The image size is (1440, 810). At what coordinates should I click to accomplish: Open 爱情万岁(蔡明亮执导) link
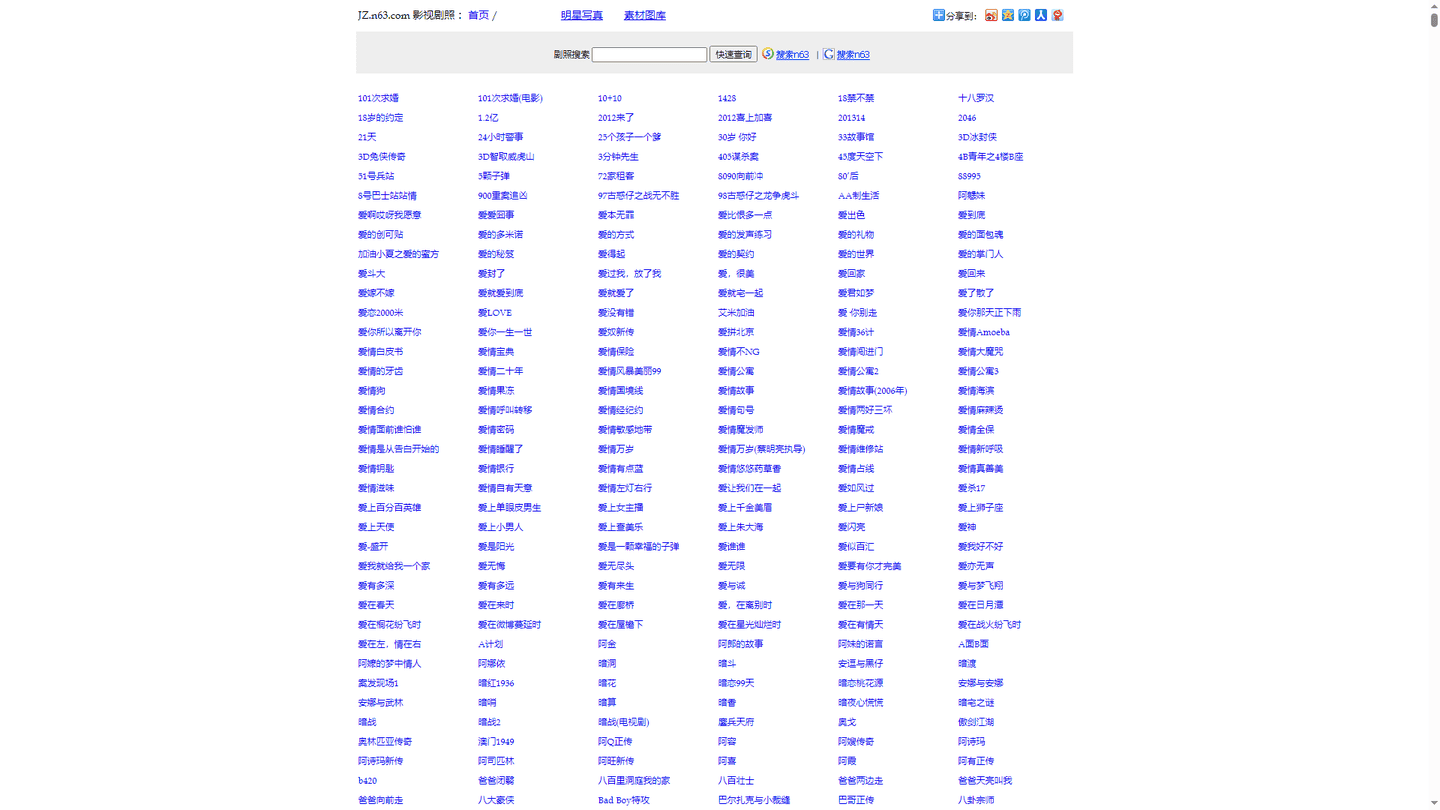(761, 449)
